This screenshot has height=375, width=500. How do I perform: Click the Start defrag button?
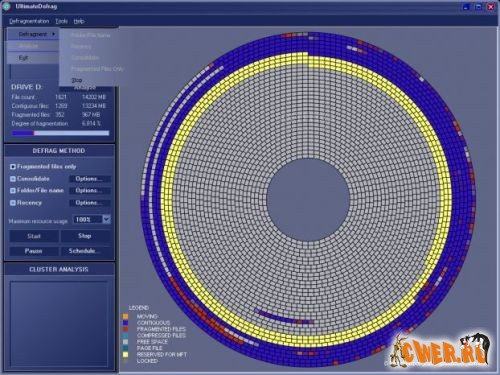(34, 236)
